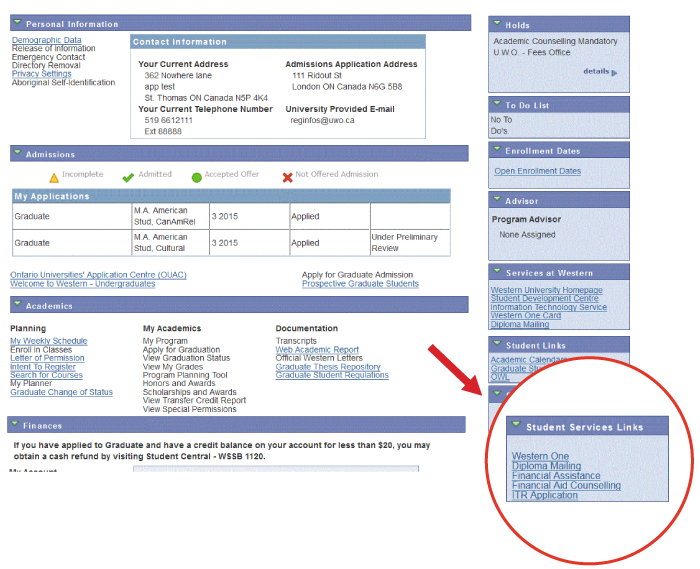This screenshot has width=700, height=569.
Task: Click the red Not Offered Admission X icon
Action: (288, 178)
